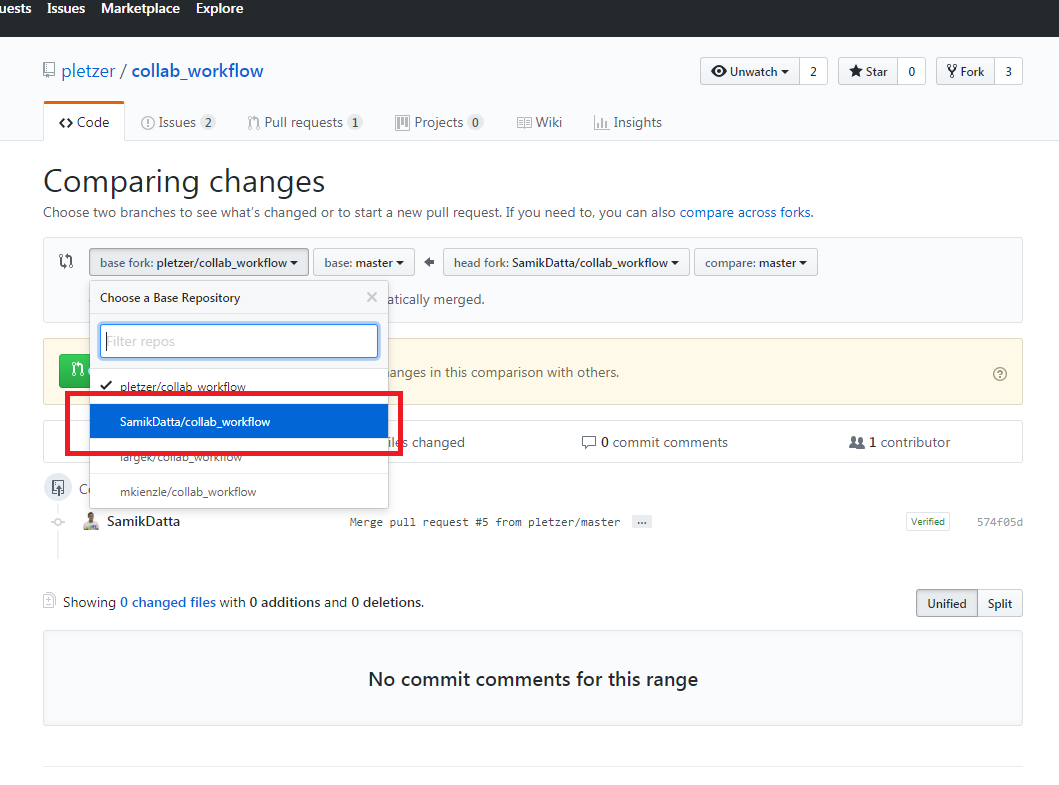
Task: Switch to the Issues tab
Action: (x=178, y=122)
